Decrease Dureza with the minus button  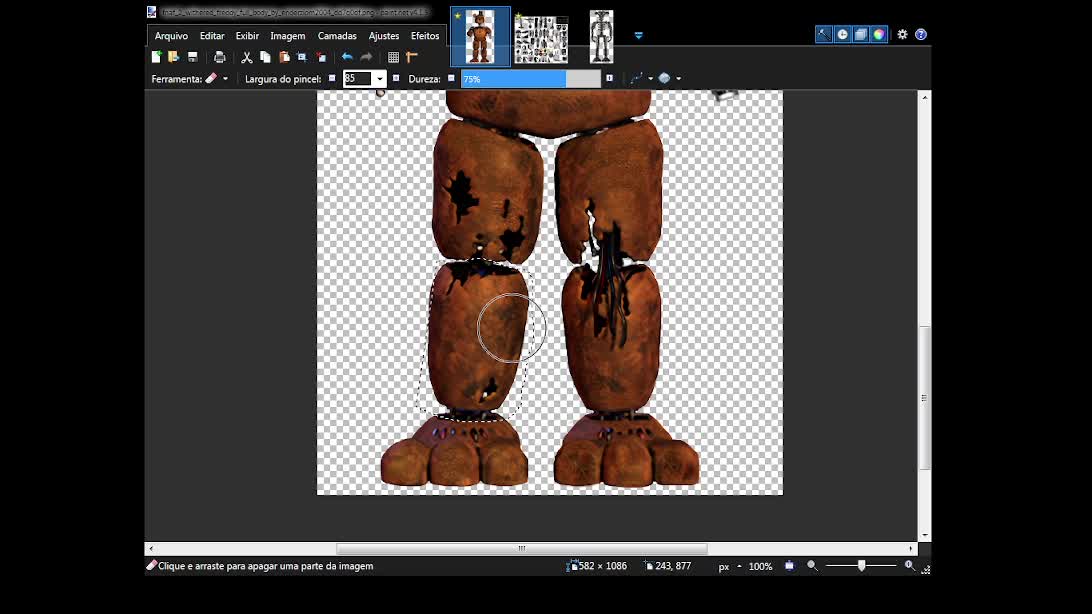pos(451,79)
